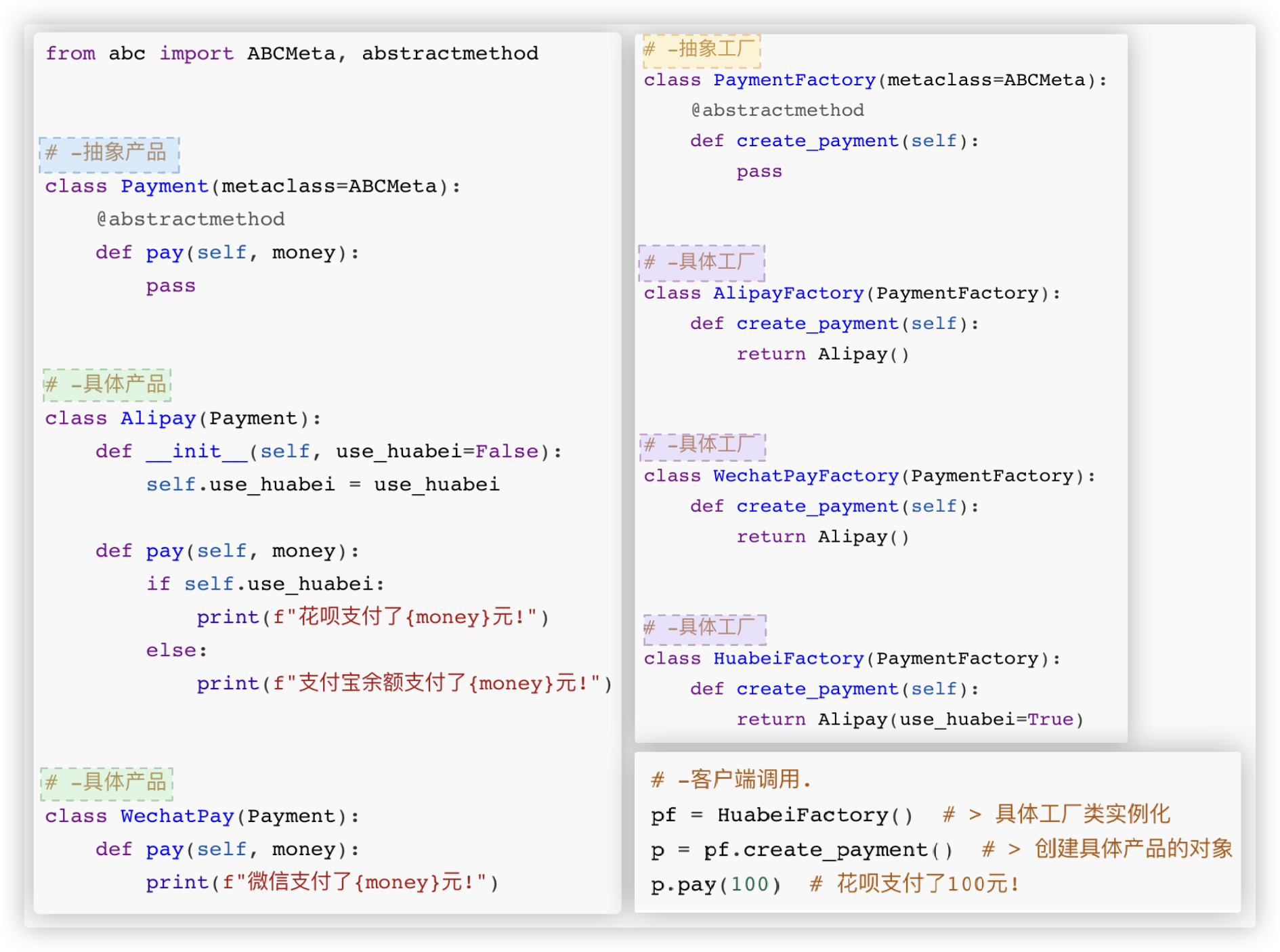
Task: Click the 'class PaymentFactory' definition line
Action: point(875,81)
